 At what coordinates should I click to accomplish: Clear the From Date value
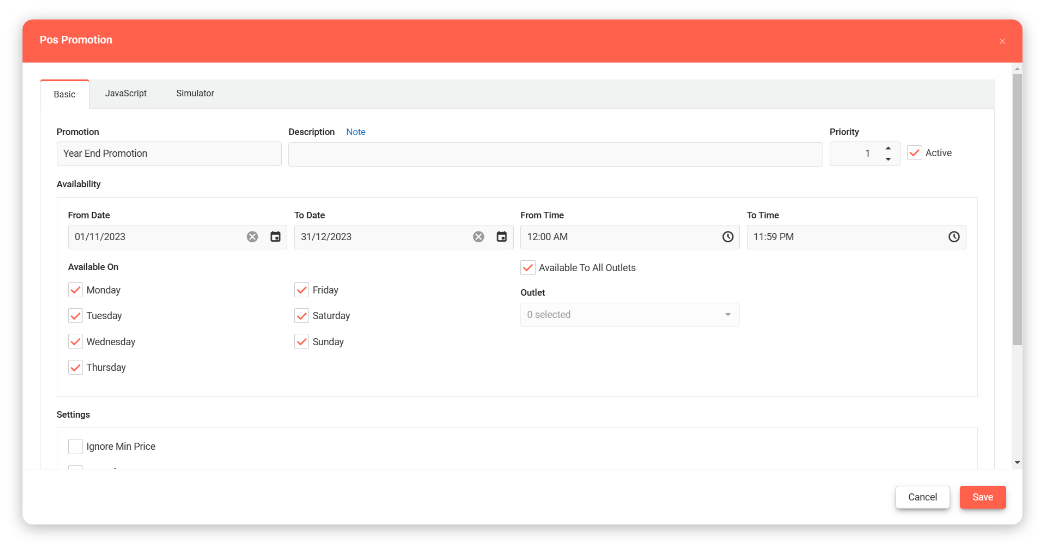coord(252,237)
